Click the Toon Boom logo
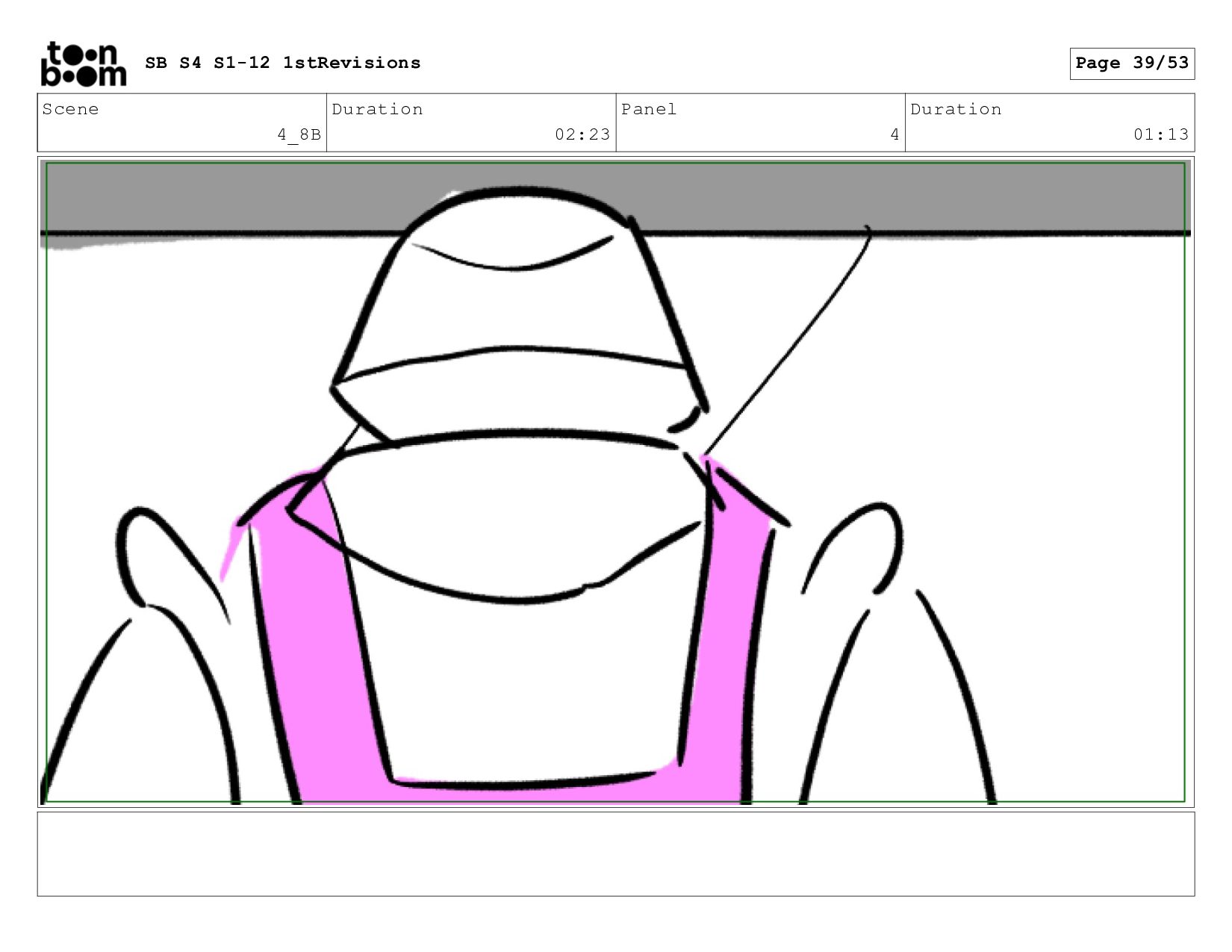The height and width of the screenshot is (952, 1232). [x=83, y=64]
